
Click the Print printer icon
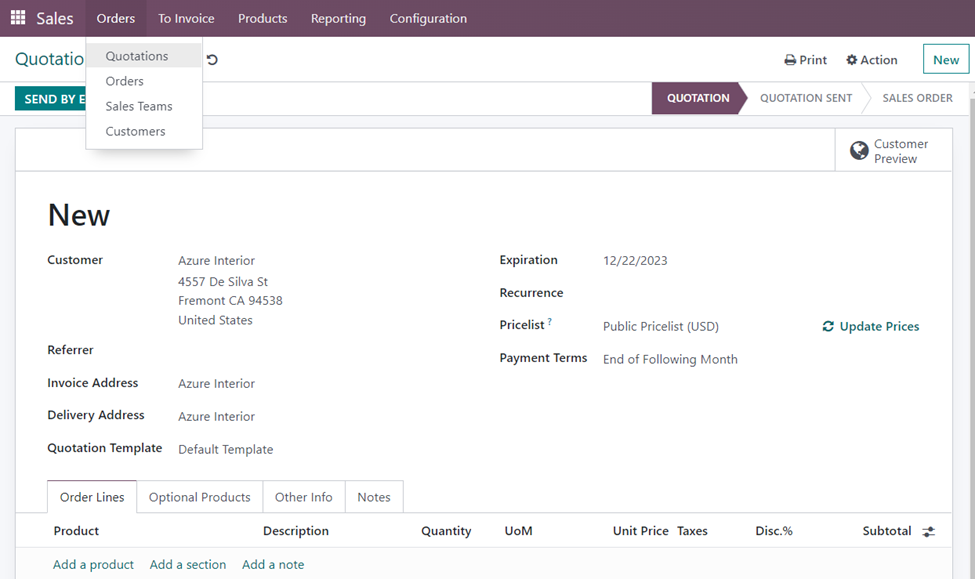[x=790, y=60]
